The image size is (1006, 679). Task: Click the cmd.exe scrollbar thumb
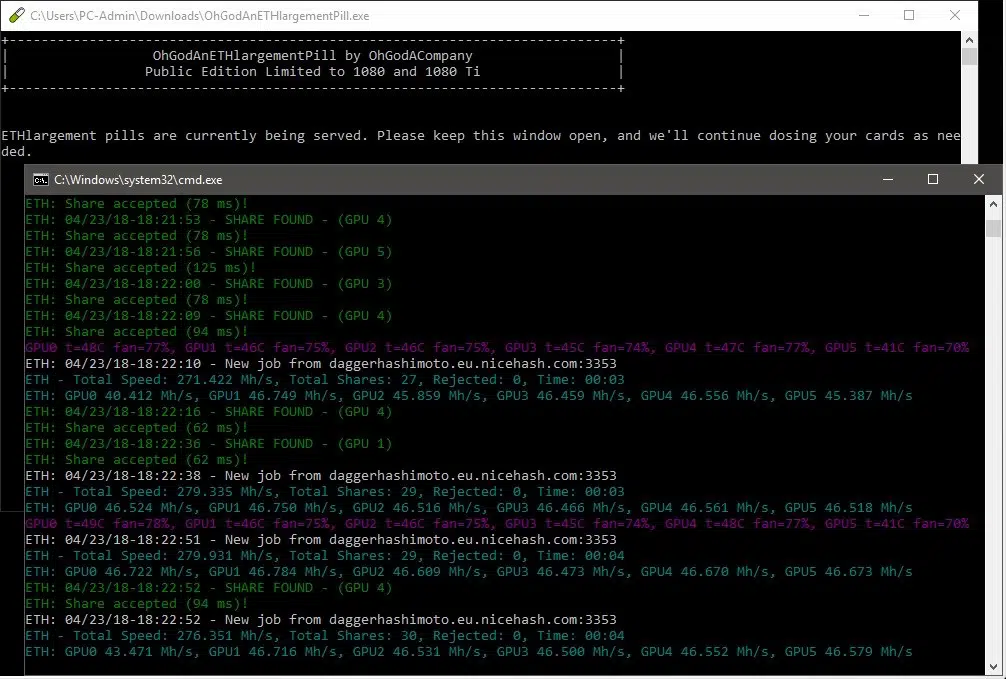(x=993, y=228)
